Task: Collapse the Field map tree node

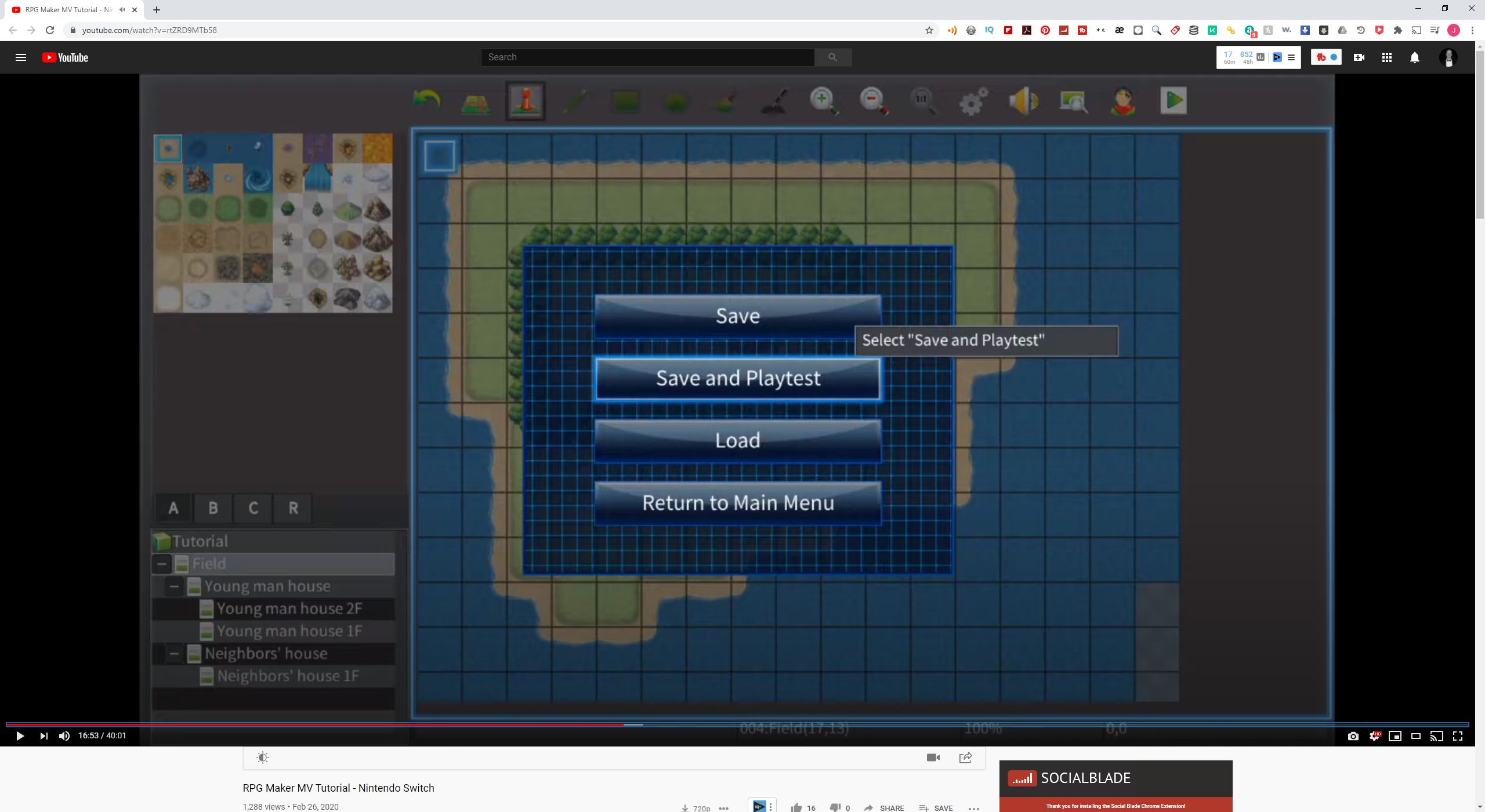Action: [162, 564]
